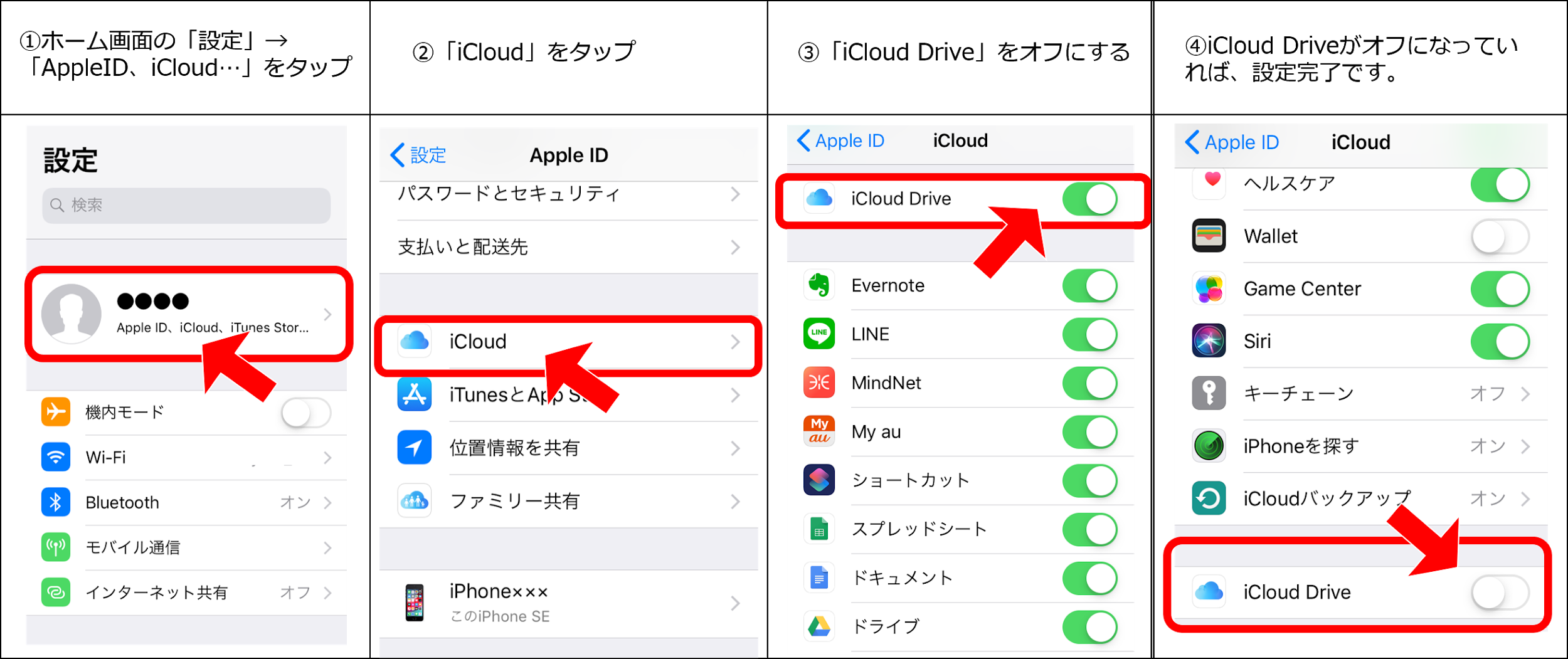Open the iCloud menu row
The image size is (1568, 659).
568,342
